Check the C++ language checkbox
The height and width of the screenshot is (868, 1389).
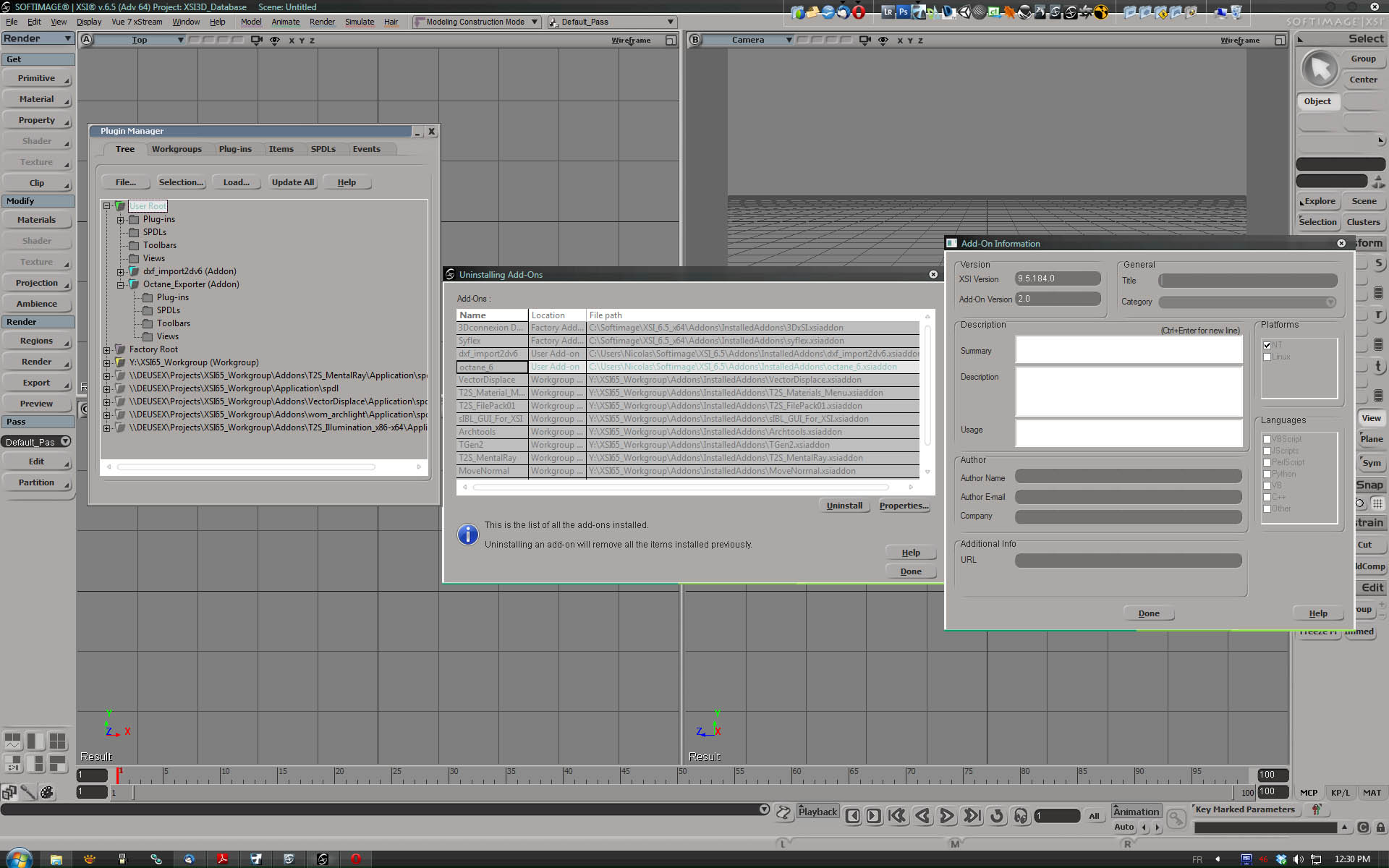[1267, 497]
